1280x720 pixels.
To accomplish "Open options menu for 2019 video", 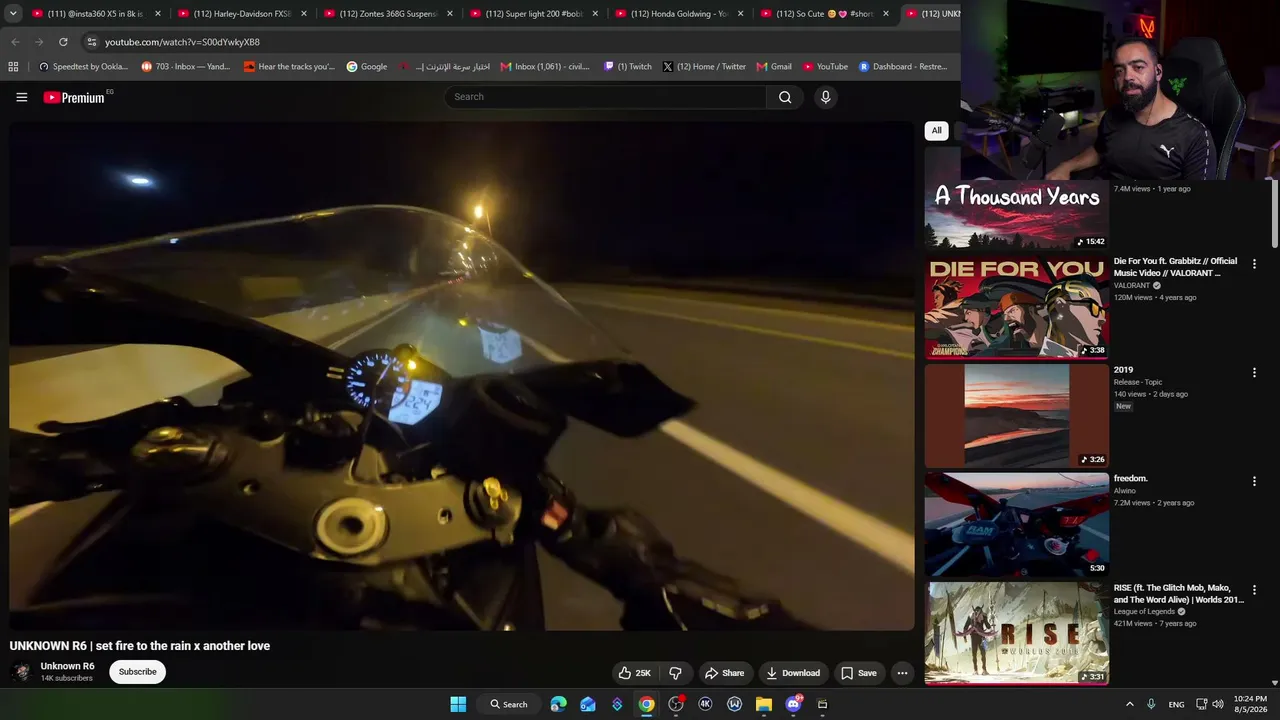I will 1254,373.
